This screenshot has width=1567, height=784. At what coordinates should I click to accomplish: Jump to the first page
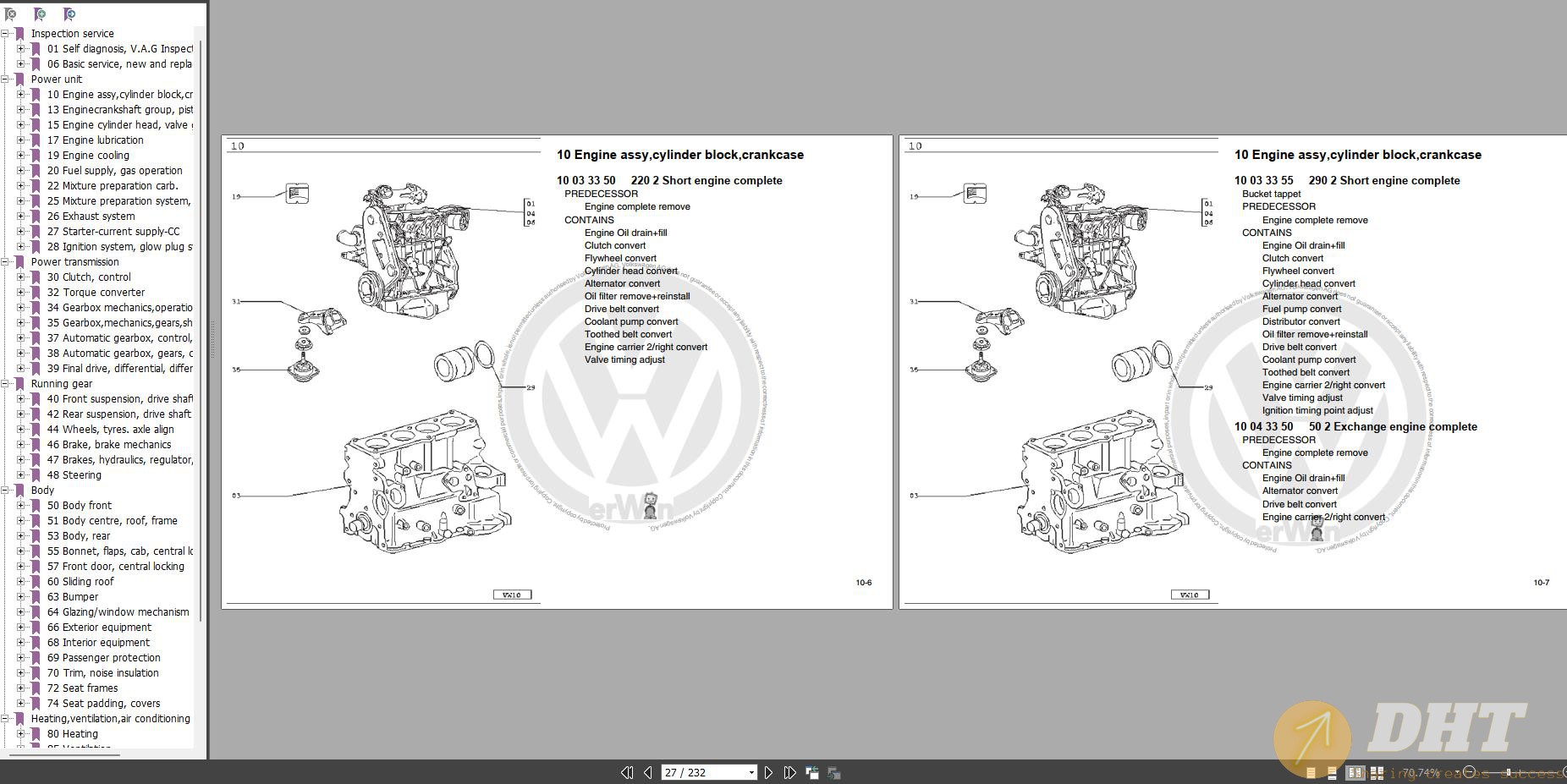point(627,772)
